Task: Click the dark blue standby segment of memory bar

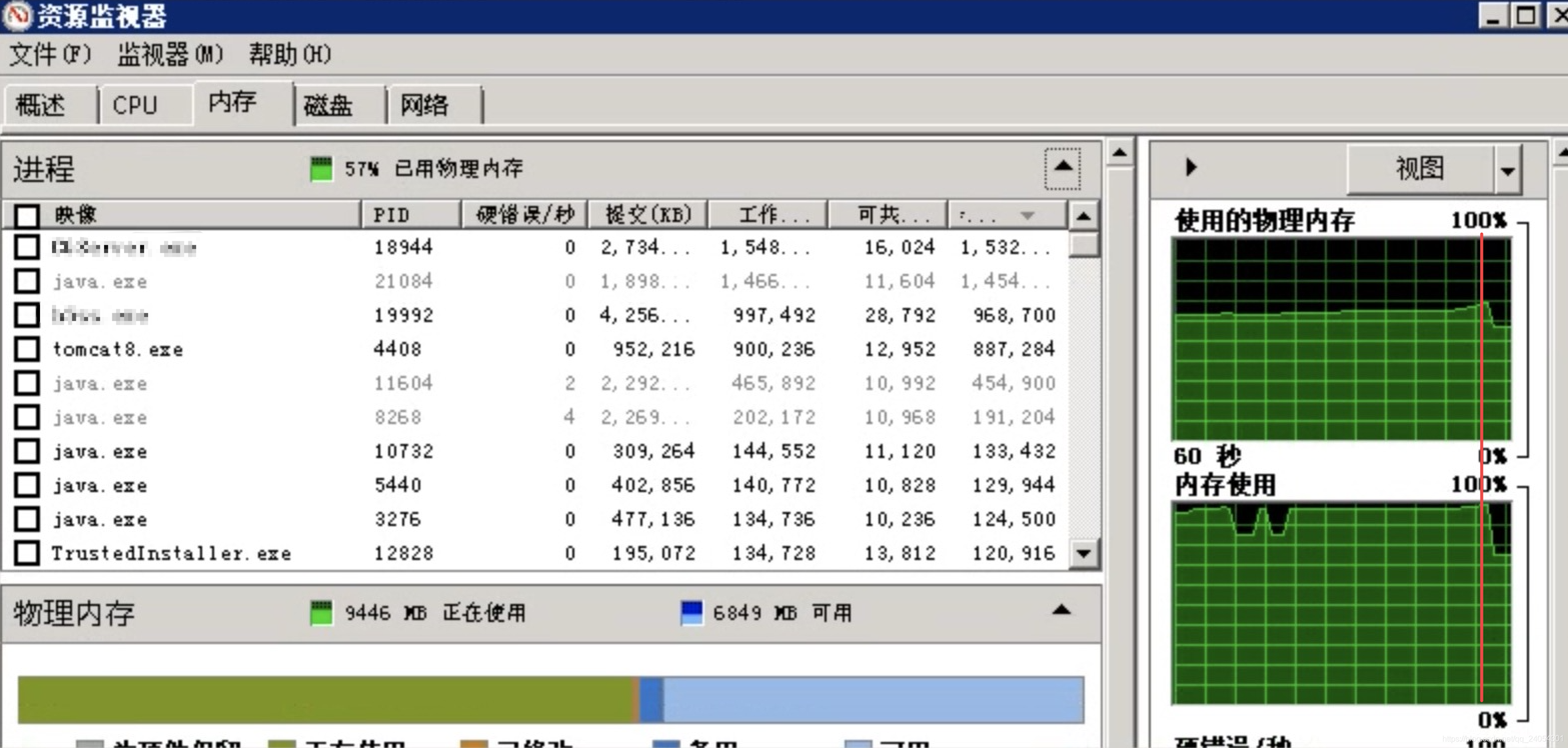Action: [651, 700]
